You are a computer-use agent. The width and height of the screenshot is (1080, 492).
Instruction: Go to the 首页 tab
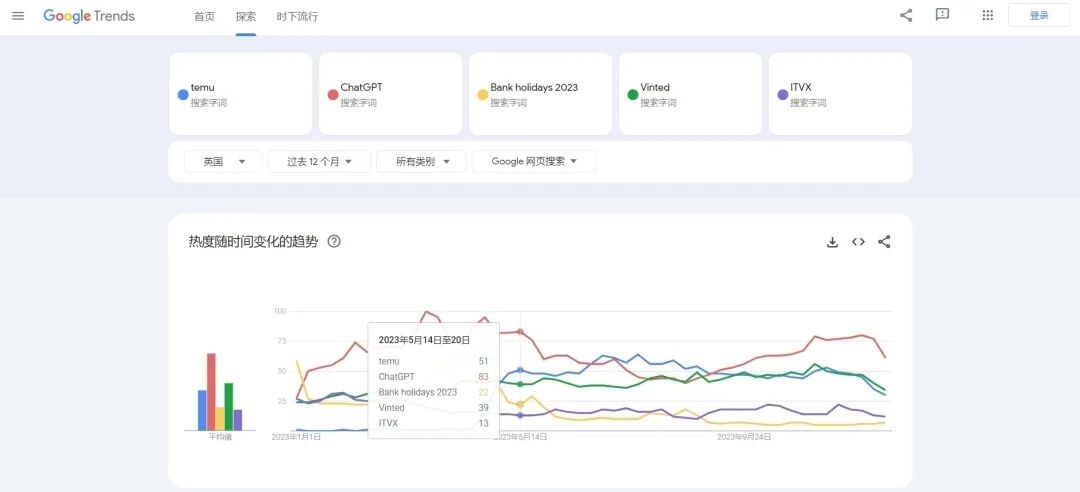[x=205, y=17]
